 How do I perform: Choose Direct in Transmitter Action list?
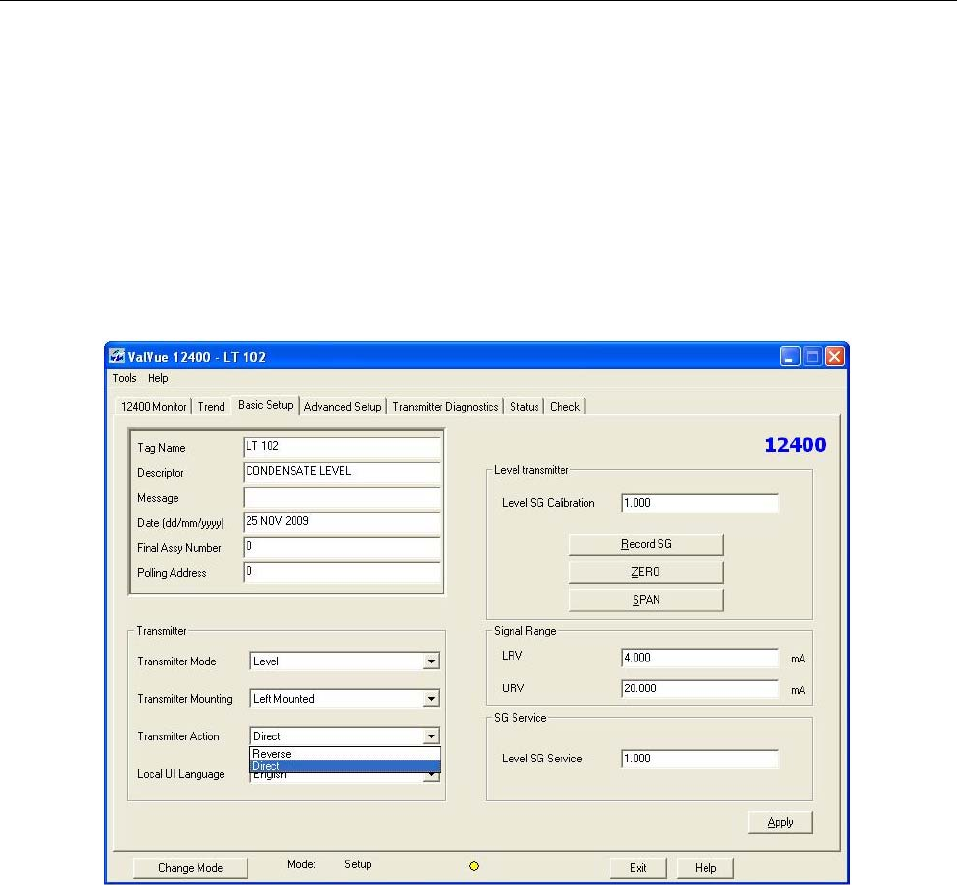tap(345, 765)
